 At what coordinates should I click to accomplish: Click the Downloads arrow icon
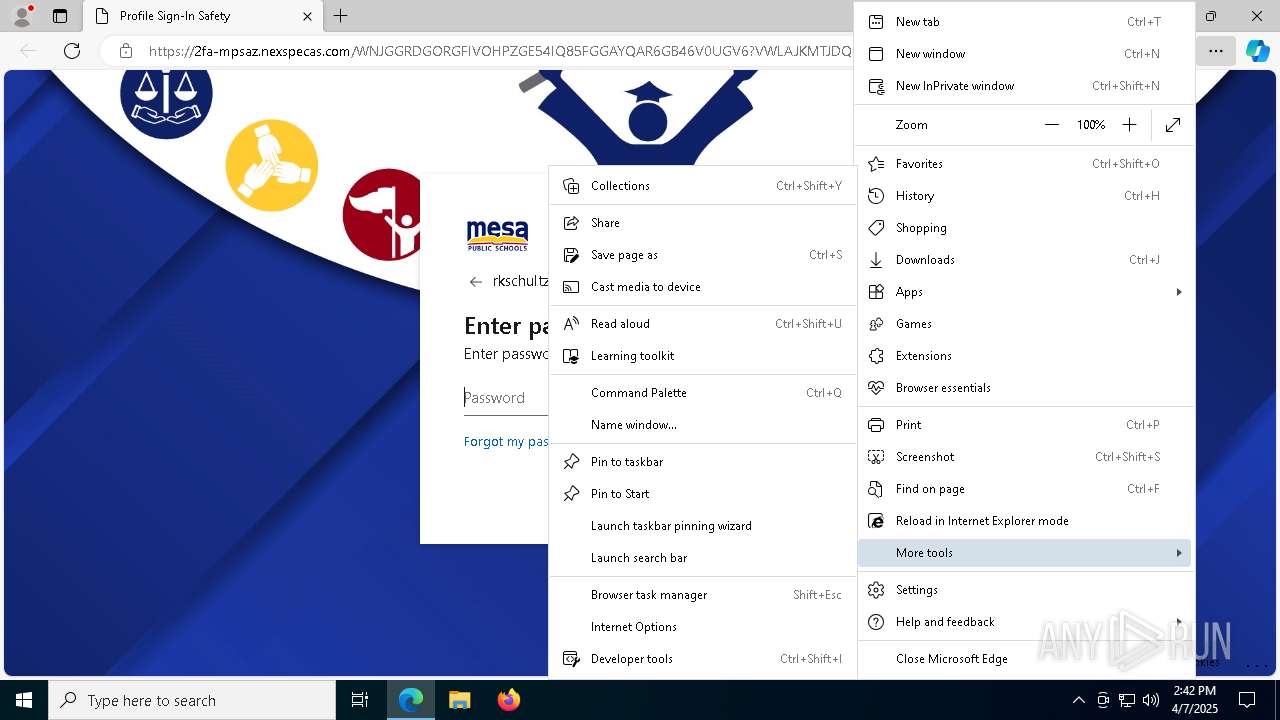point(876,260)
